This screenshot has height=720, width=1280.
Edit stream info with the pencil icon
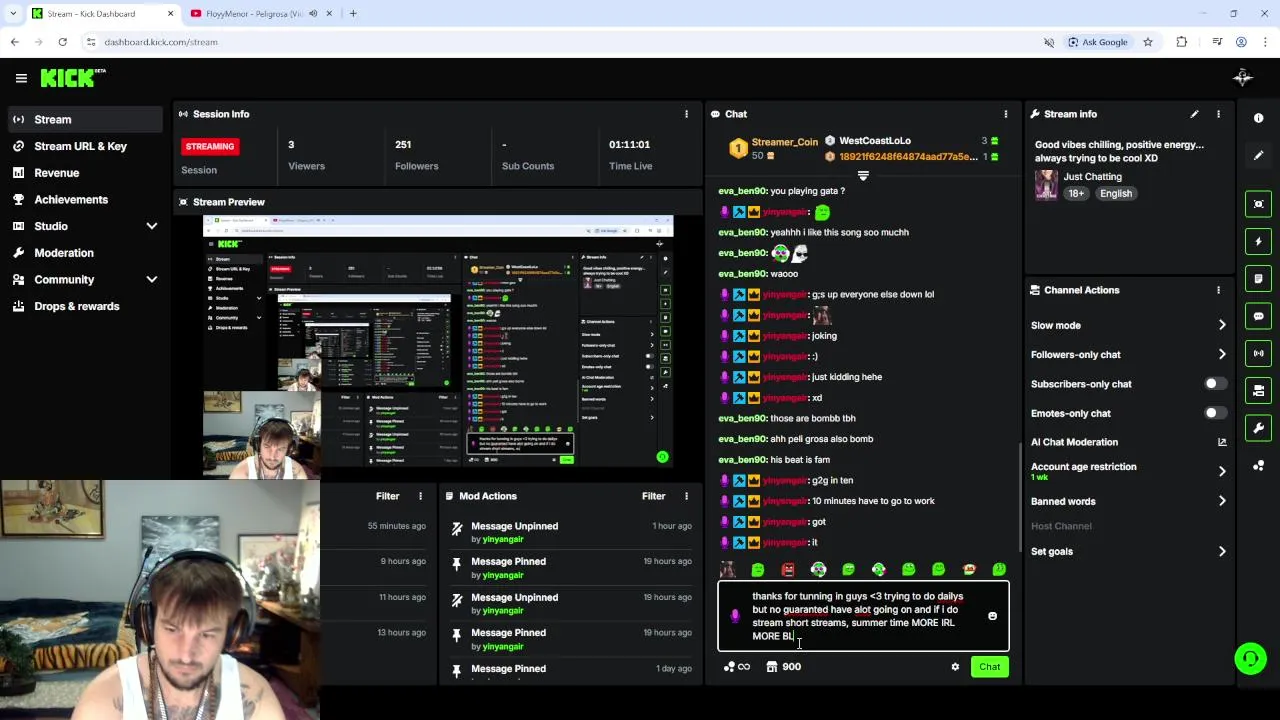point(1194,114)
